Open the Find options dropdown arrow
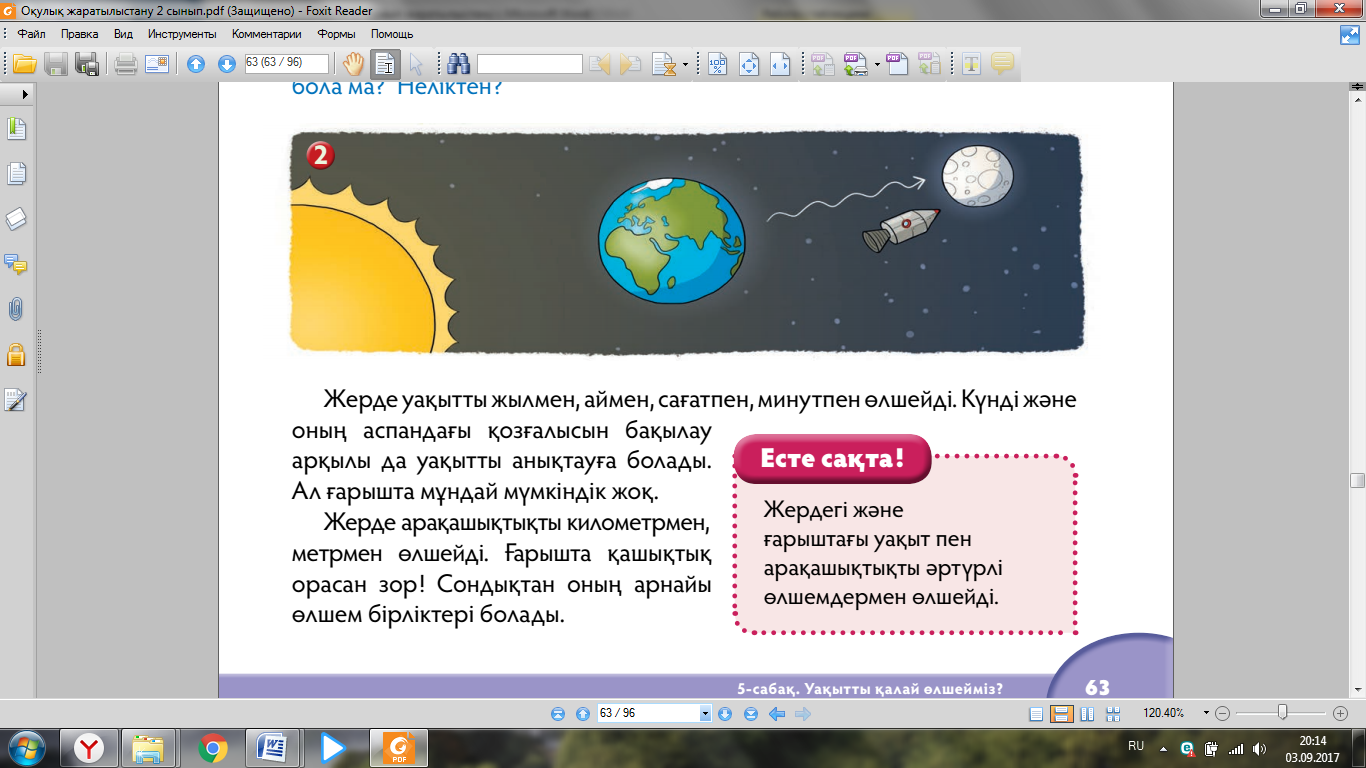The width and height of the screenshot is (1366, 768). coord(685,65)
